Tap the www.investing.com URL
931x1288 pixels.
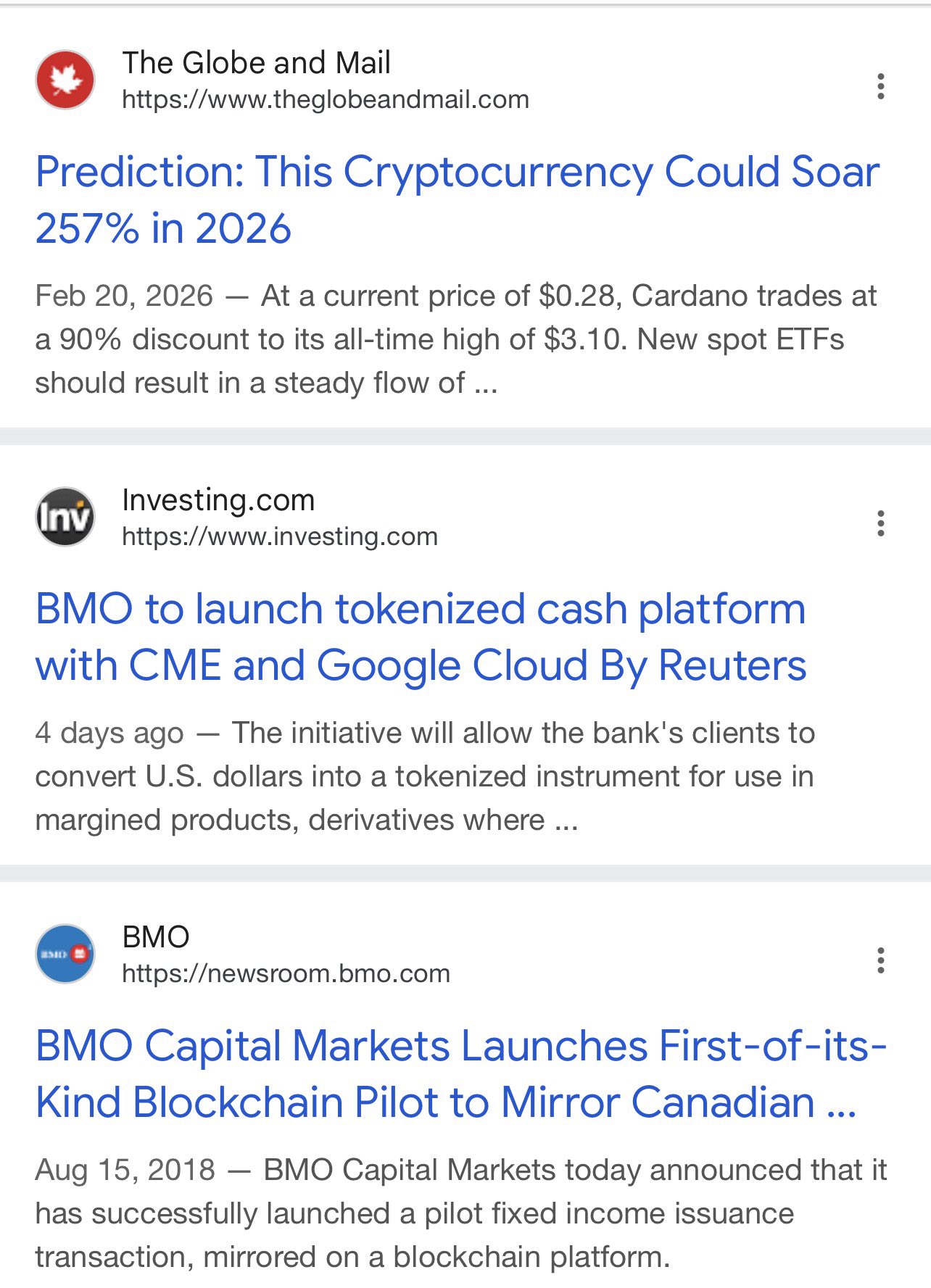[x=280, y=537]
